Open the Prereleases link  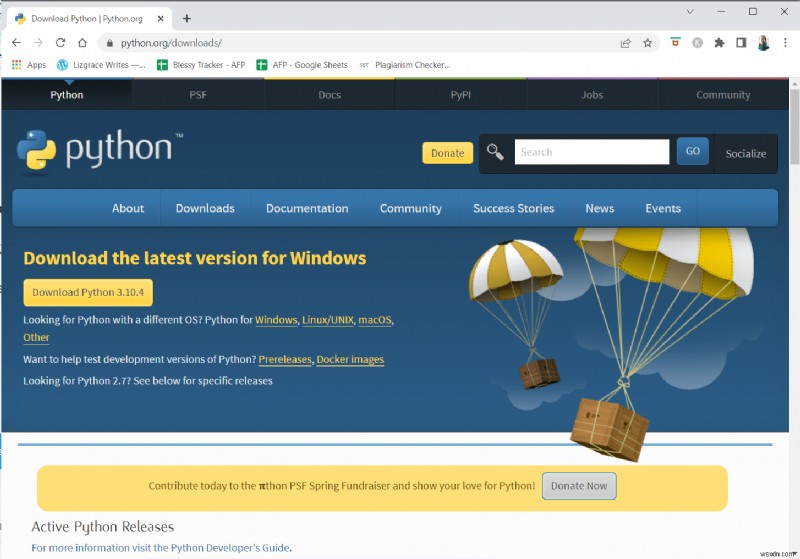[x=285, y=359]
